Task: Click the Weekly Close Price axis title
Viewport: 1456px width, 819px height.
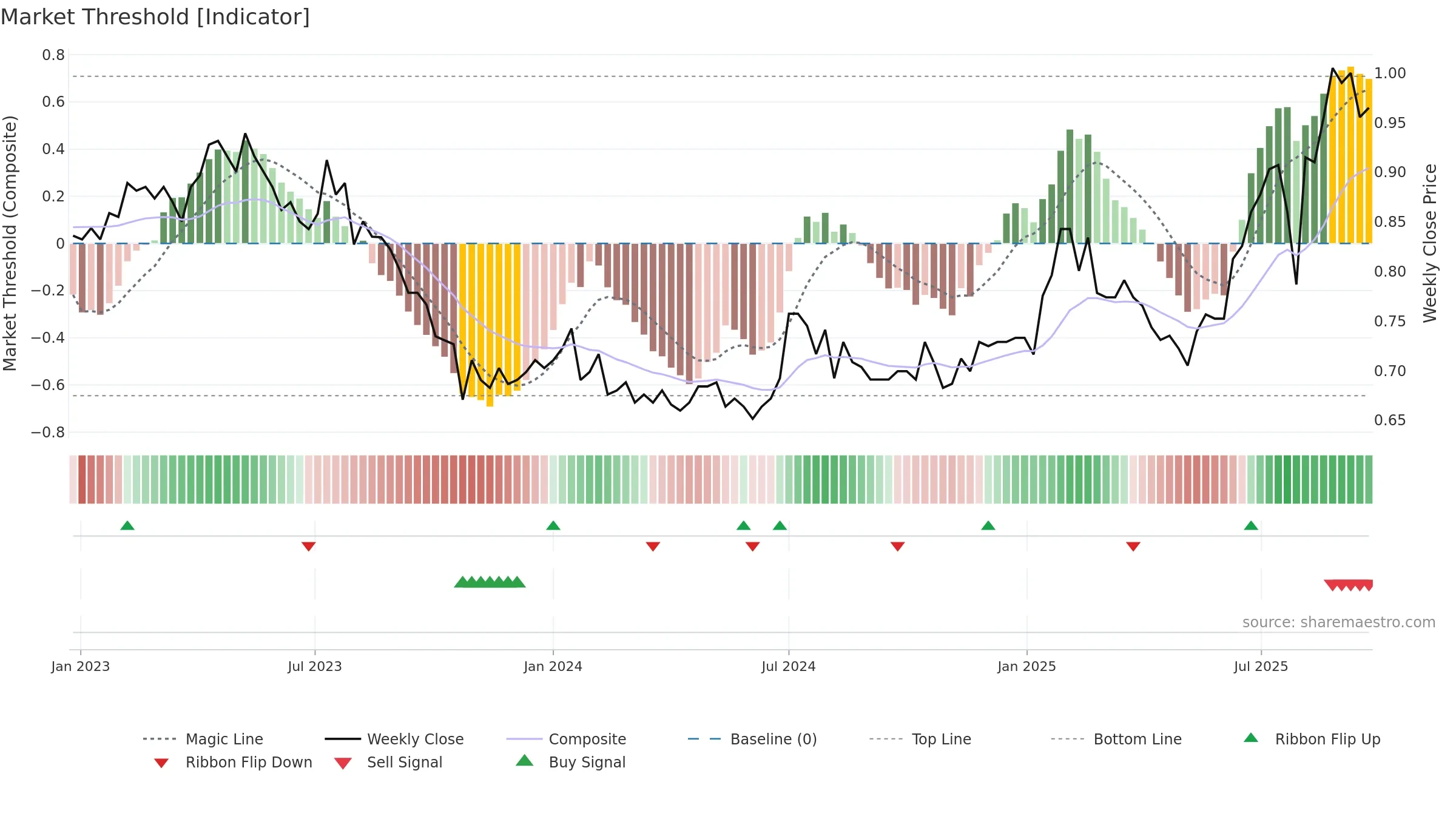Action: click(x=1430, y=243)
